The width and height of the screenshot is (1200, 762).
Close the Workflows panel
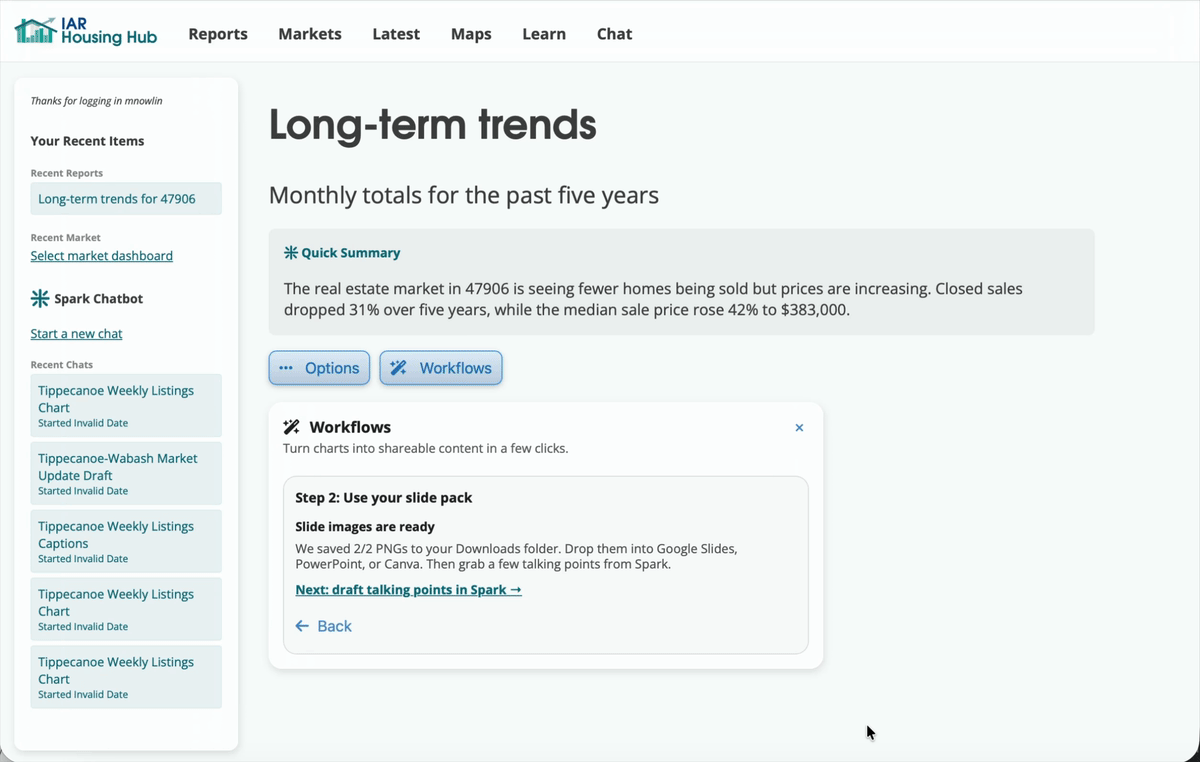click(799, 428)
